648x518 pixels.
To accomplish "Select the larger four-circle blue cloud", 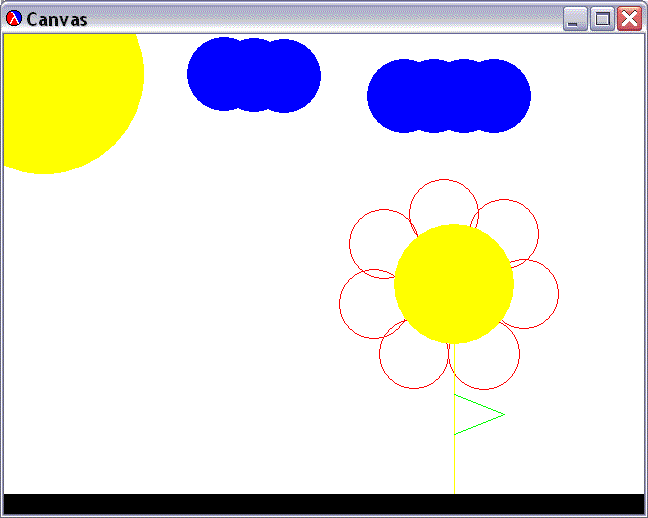I will pyautogui.click(x=449, y=96).
